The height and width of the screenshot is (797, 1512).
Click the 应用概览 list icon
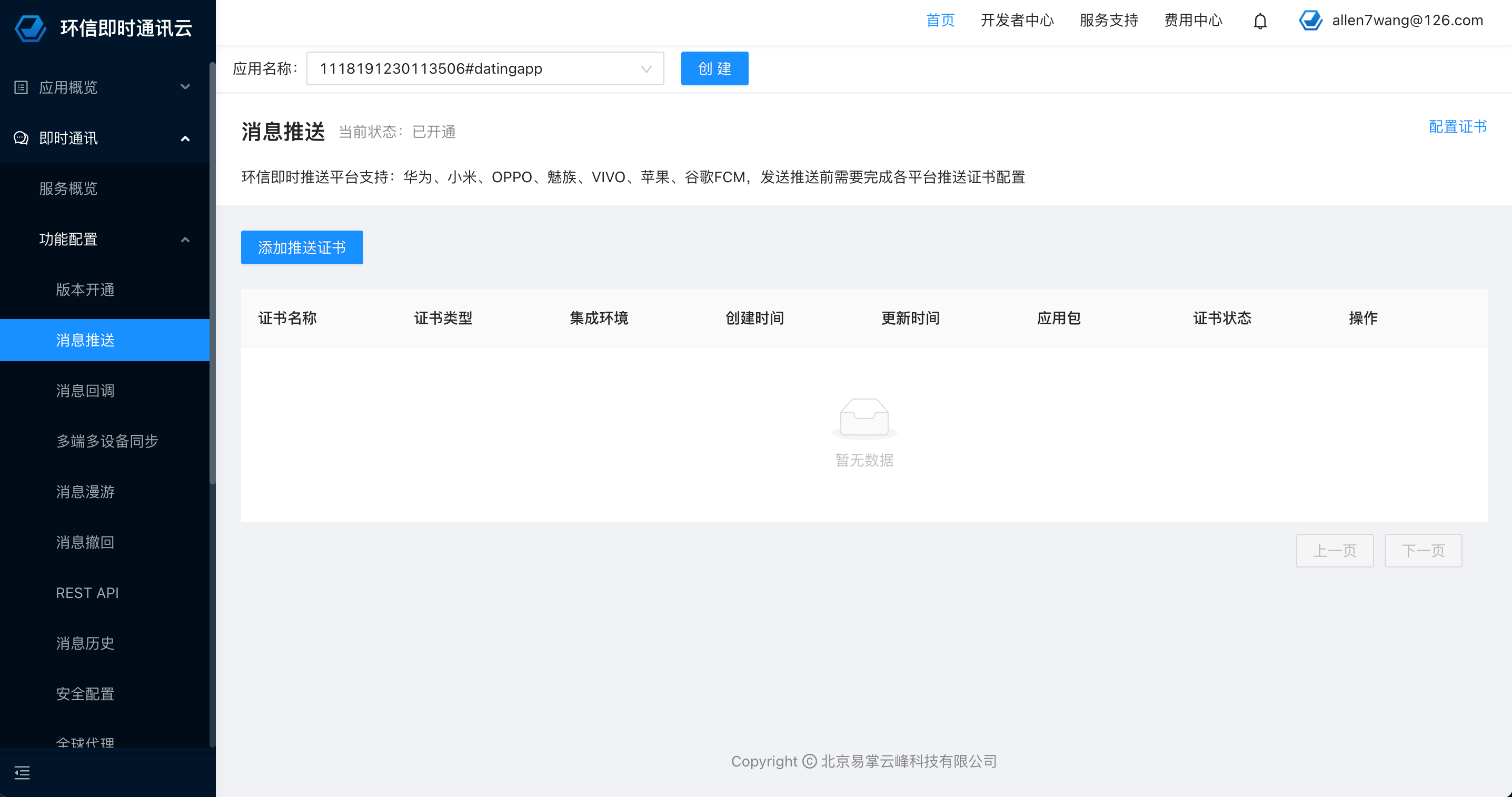21,87
